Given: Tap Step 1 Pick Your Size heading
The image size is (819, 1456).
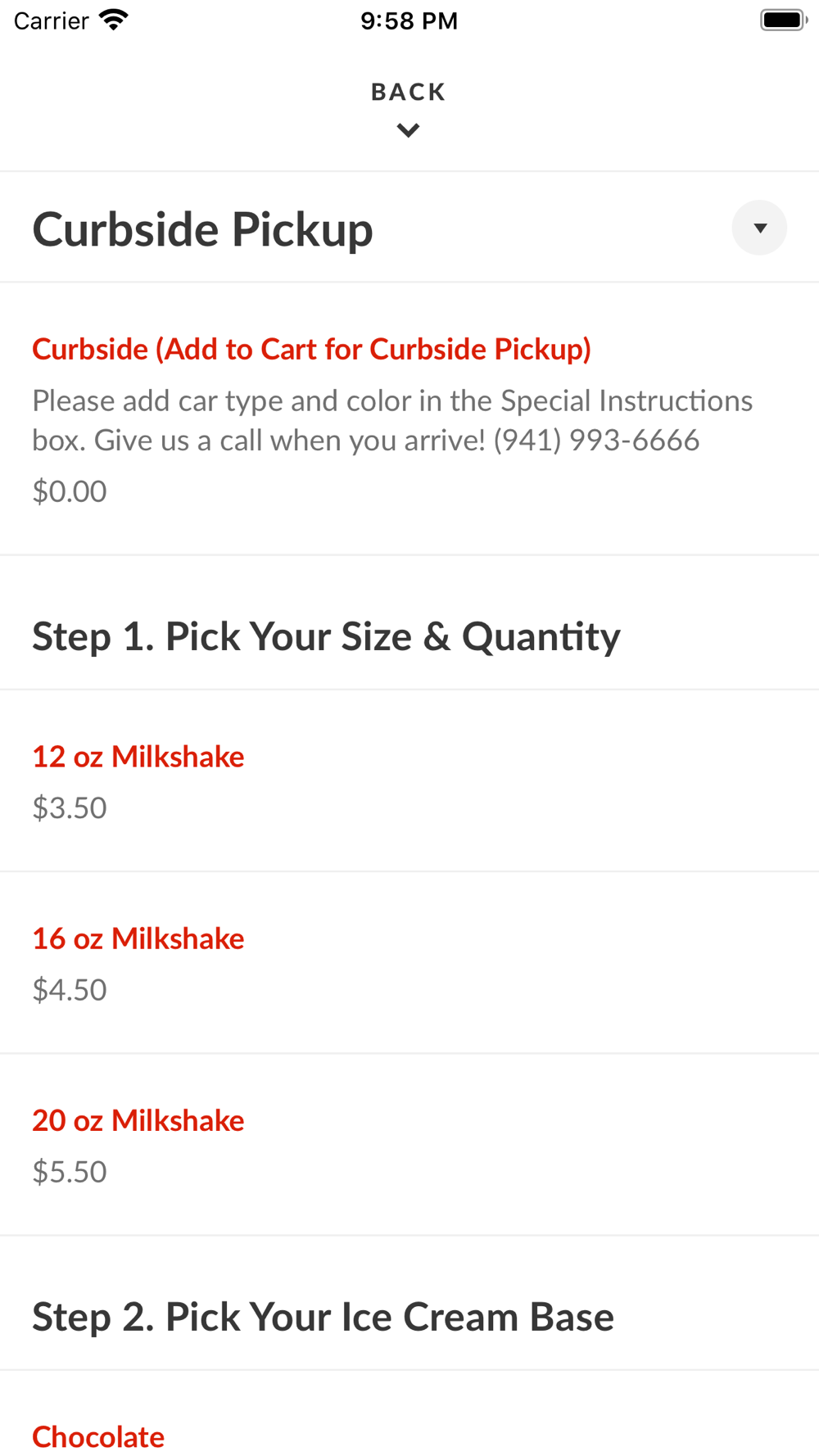Looking at the screenshot, I should pyautogui.click(x=326, y=636).
